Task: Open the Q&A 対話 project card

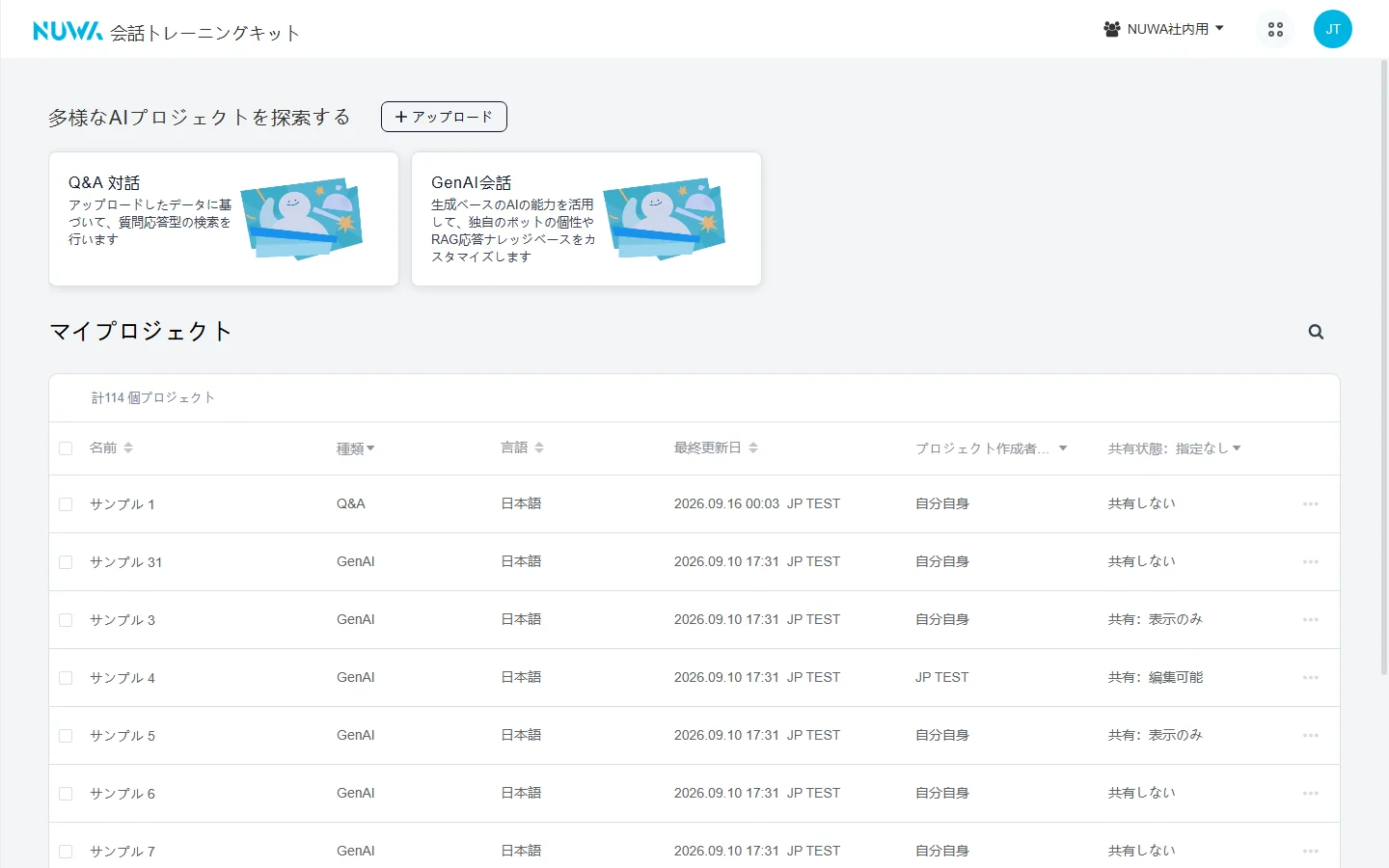Action: [x=224, y=219]
